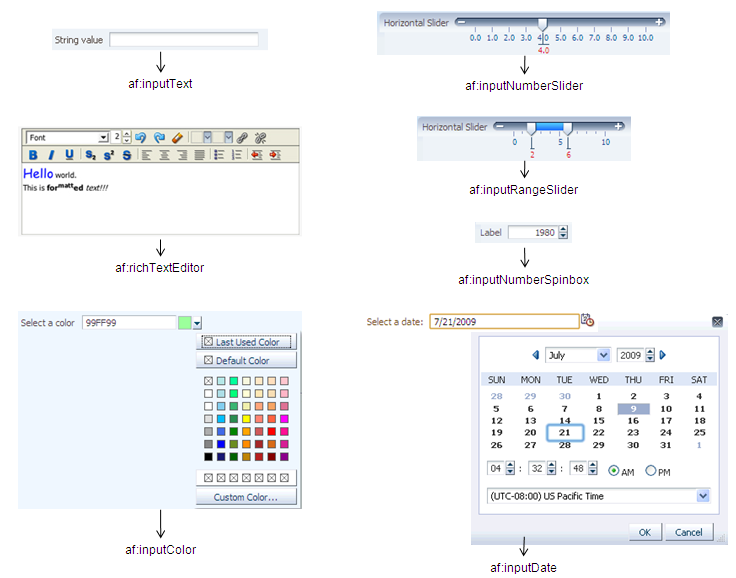
Task: Select the PM radio button
Action: [x=651, y=470]
